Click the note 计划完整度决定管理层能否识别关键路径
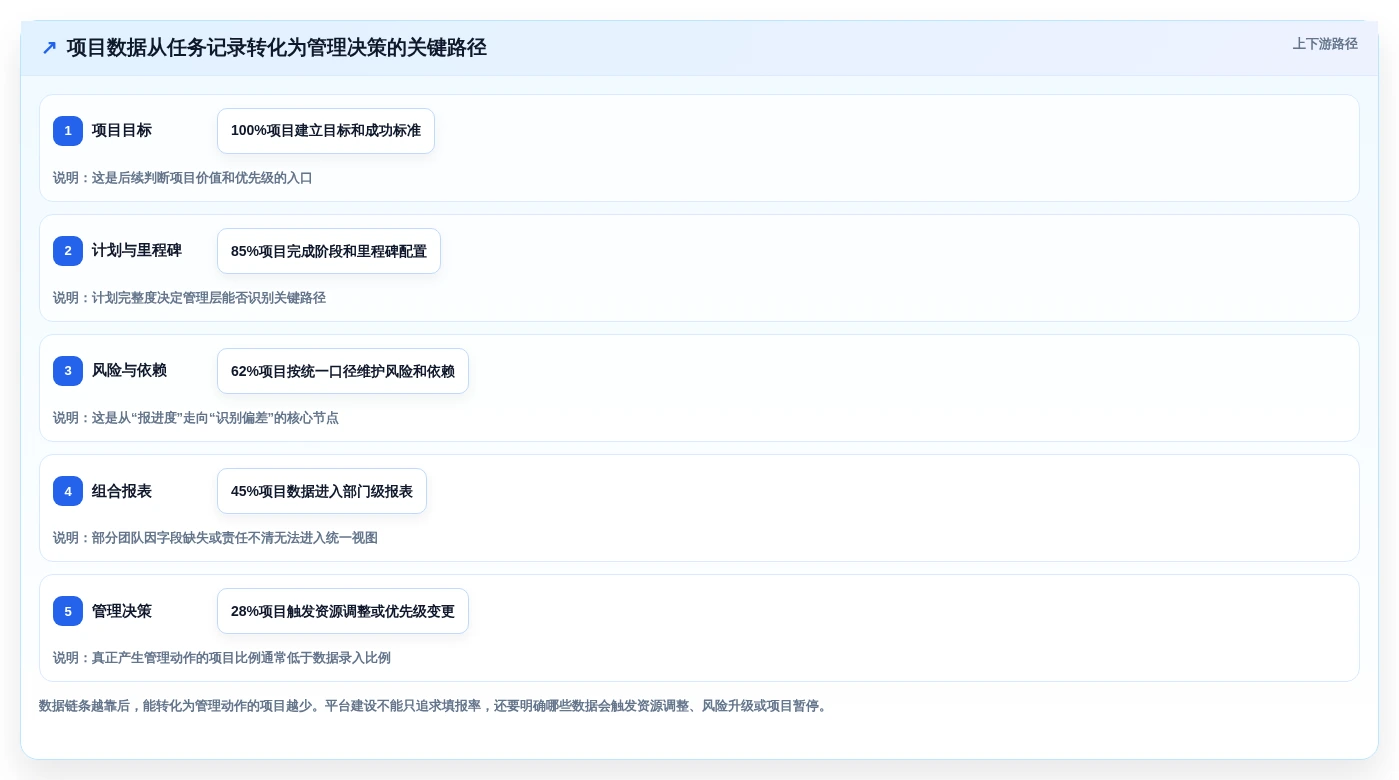The image size is (1399, 780). 189,298
